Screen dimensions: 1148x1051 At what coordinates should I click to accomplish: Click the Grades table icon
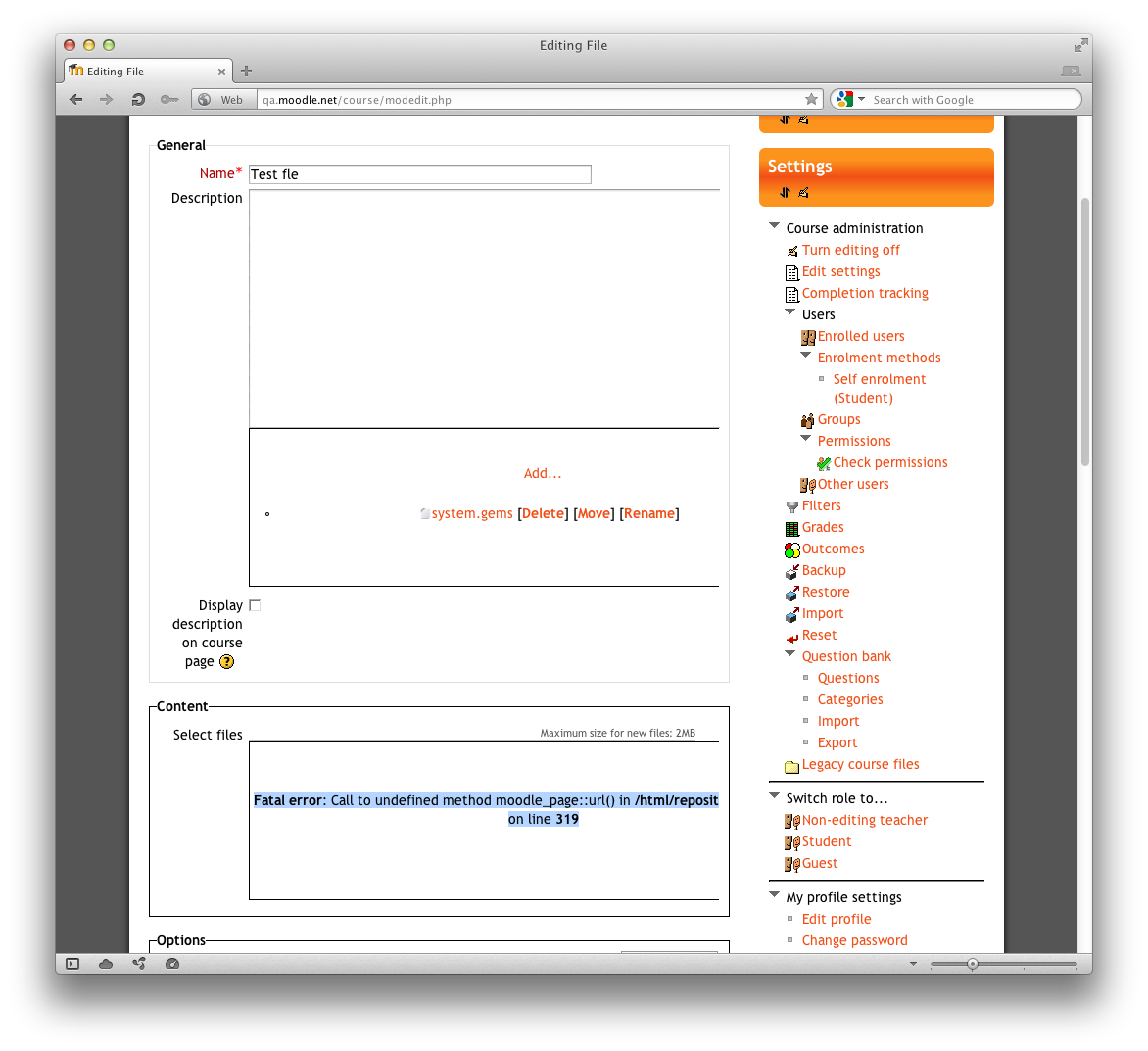coord(792,528)
